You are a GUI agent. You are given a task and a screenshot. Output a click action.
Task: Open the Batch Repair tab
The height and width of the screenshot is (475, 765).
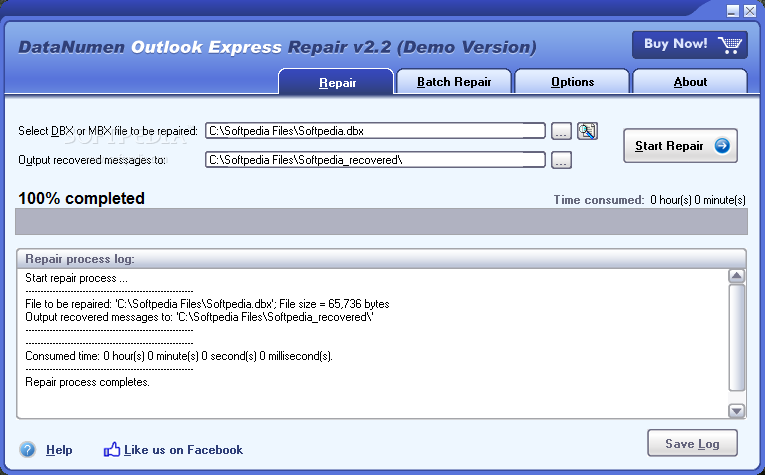(x=454, y=81)
